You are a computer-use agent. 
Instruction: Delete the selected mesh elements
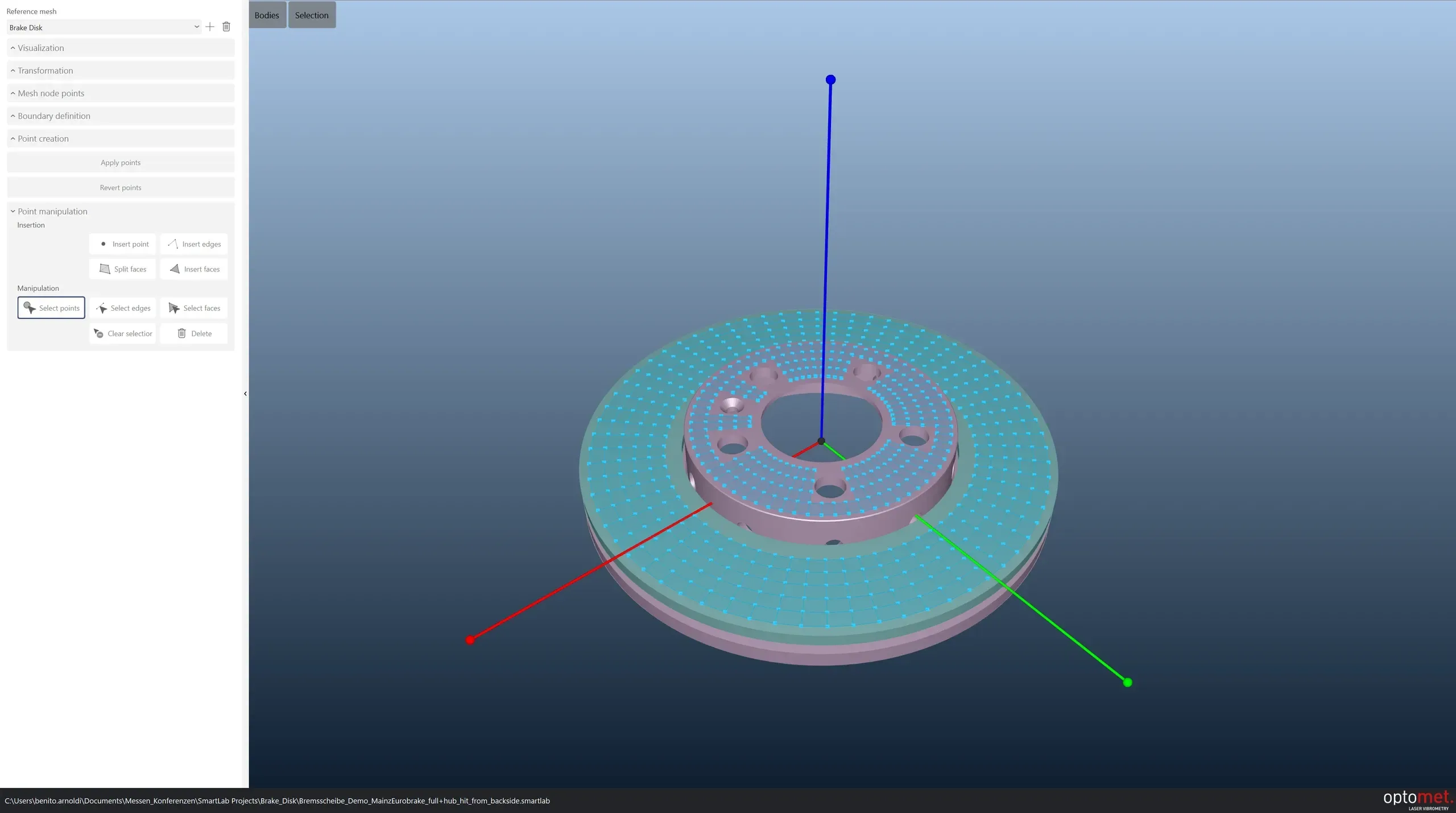(x=194, y=333)
